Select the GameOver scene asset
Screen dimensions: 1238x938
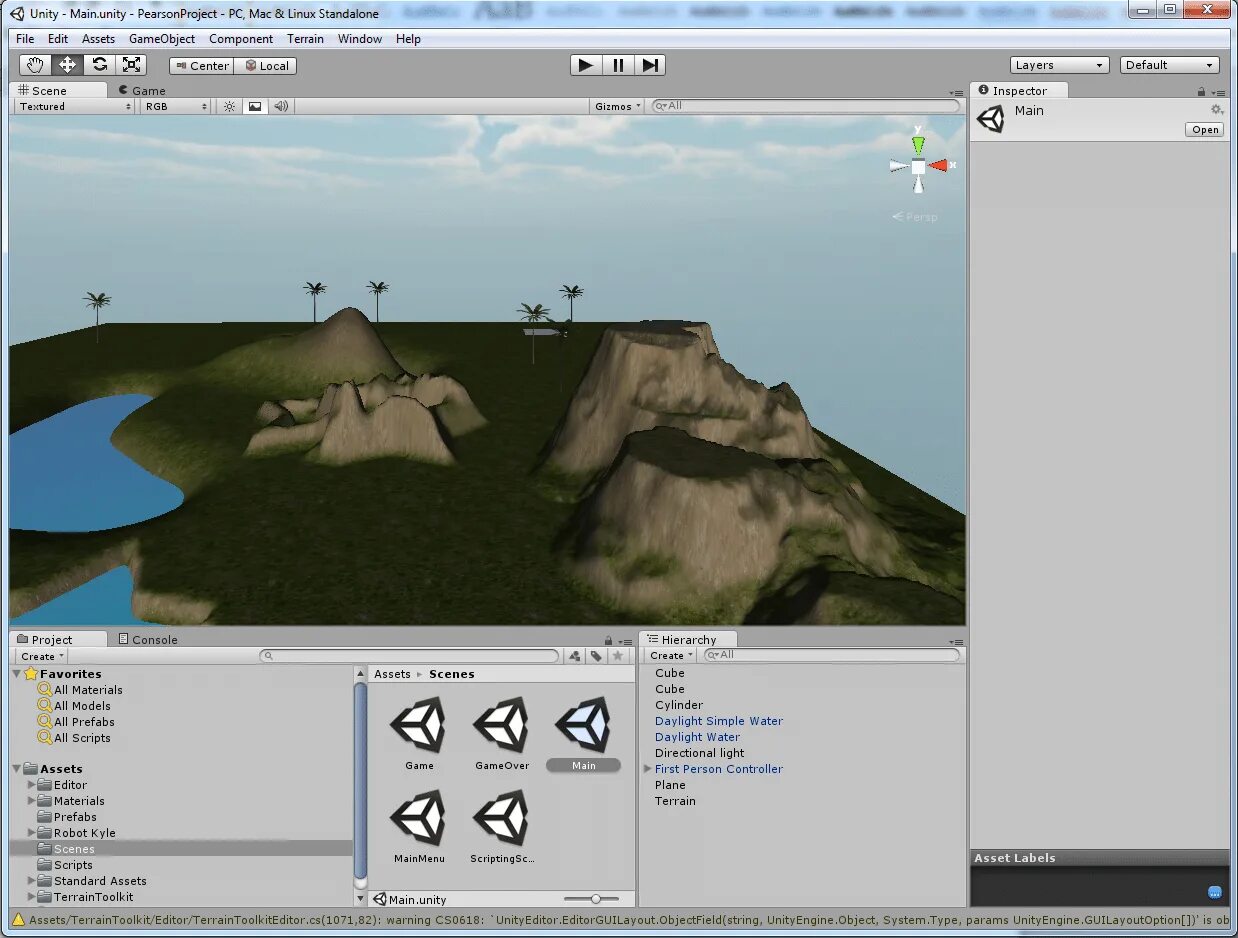[502, 734]
